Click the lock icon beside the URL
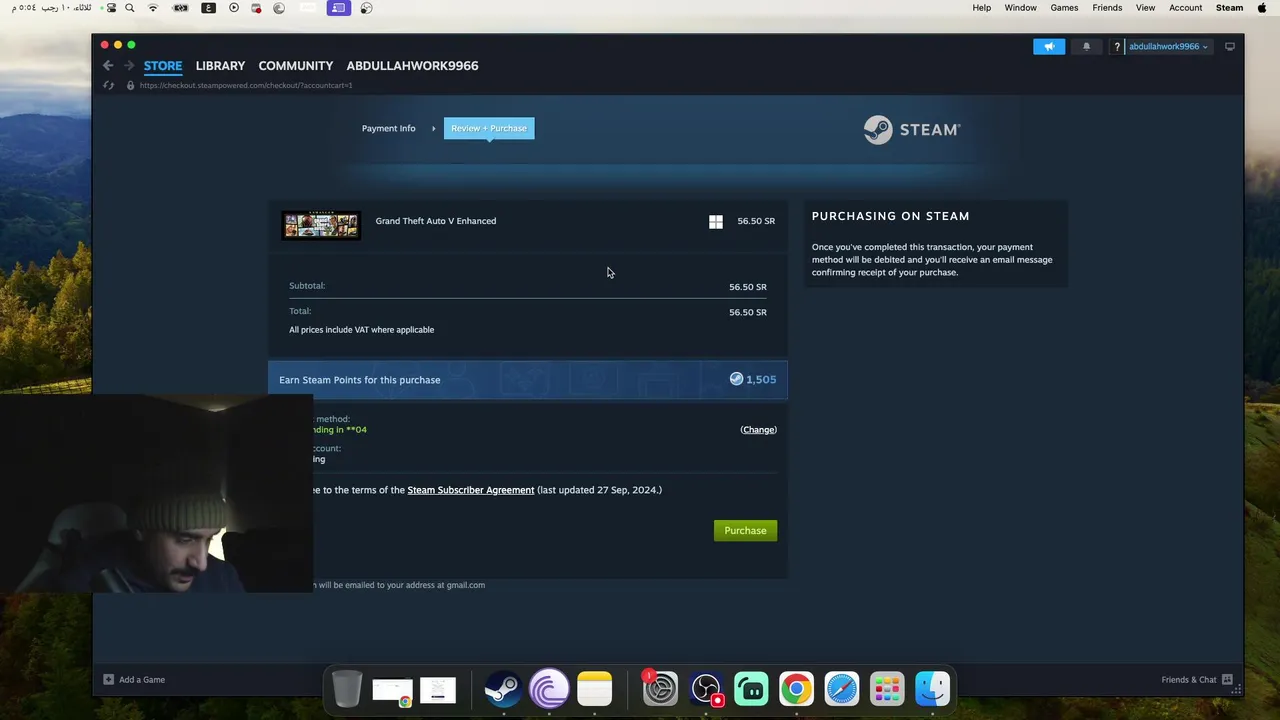Image resolution: width=1280 pixels, height=720 pixels. tap(130, 85)
